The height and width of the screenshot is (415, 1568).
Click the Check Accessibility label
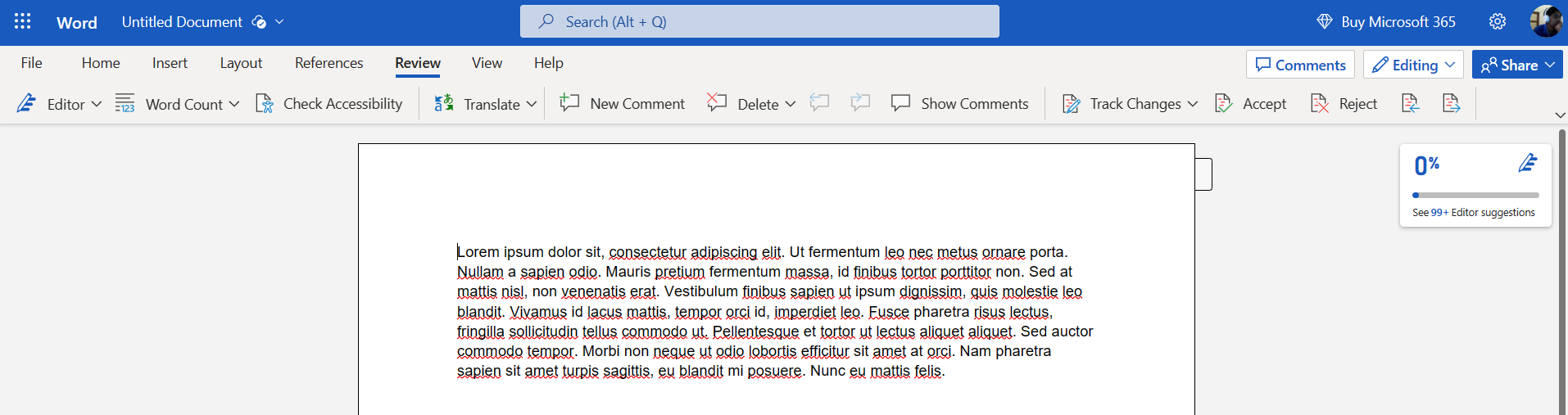(x=342, y=104)
